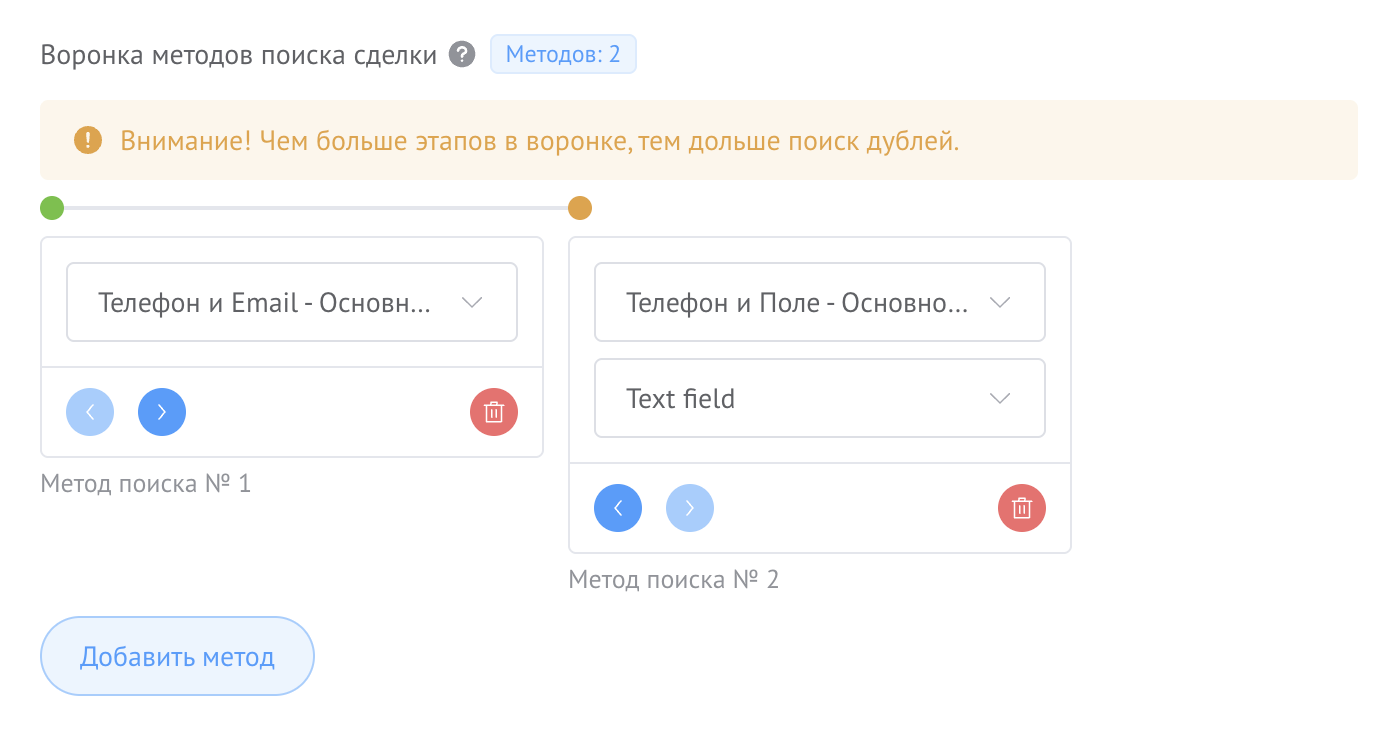Click the orange warning exclamation icon
1396x732 pixels.
pos(88,140)
